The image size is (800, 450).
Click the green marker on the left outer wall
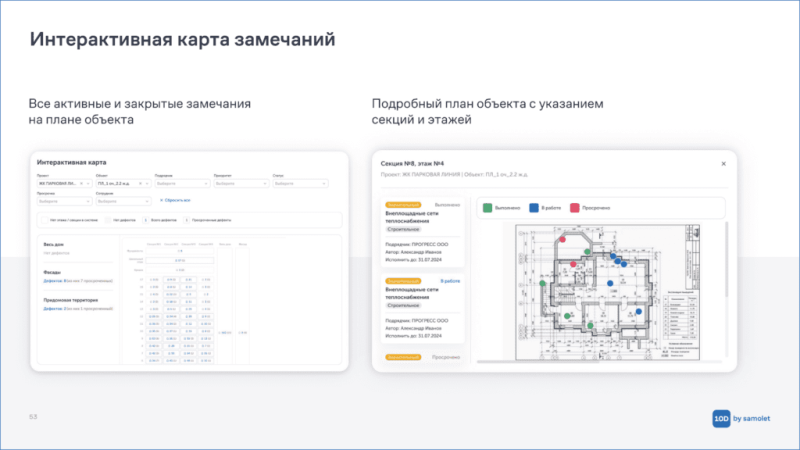click(x=542, y=283)
